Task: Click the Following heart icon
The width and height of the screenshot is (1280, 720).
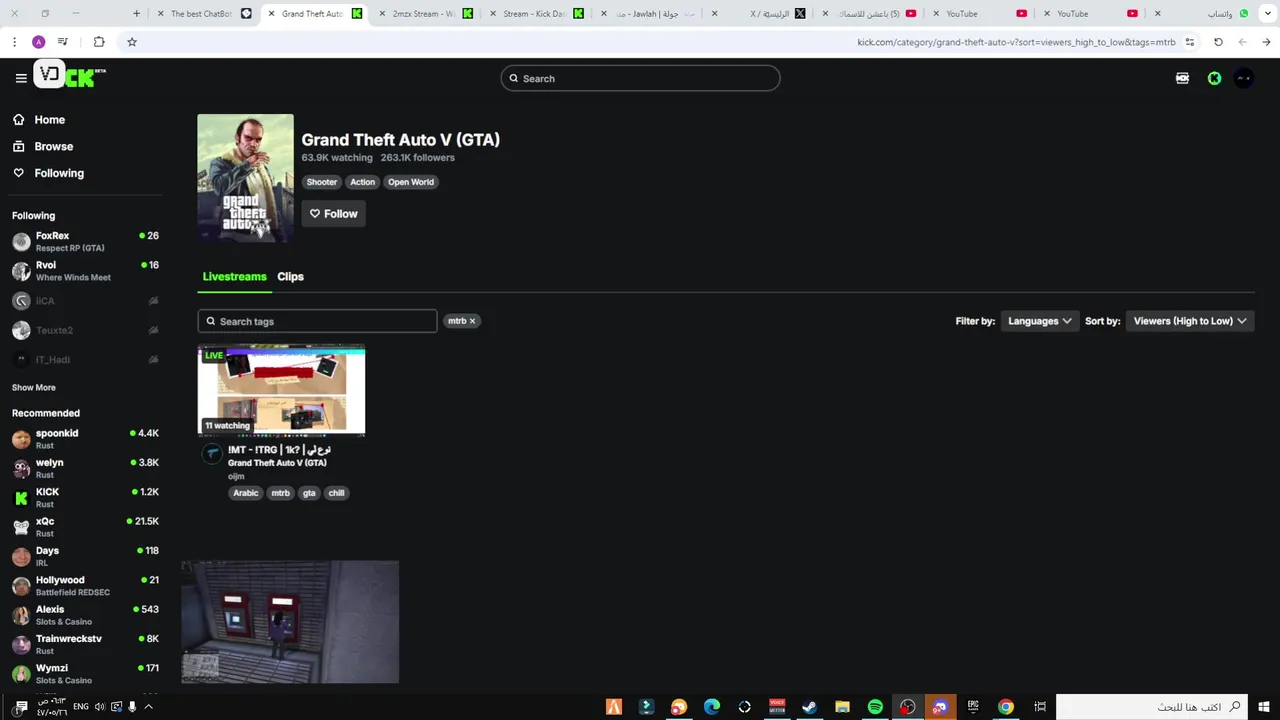Action: (x=19, y=173)
